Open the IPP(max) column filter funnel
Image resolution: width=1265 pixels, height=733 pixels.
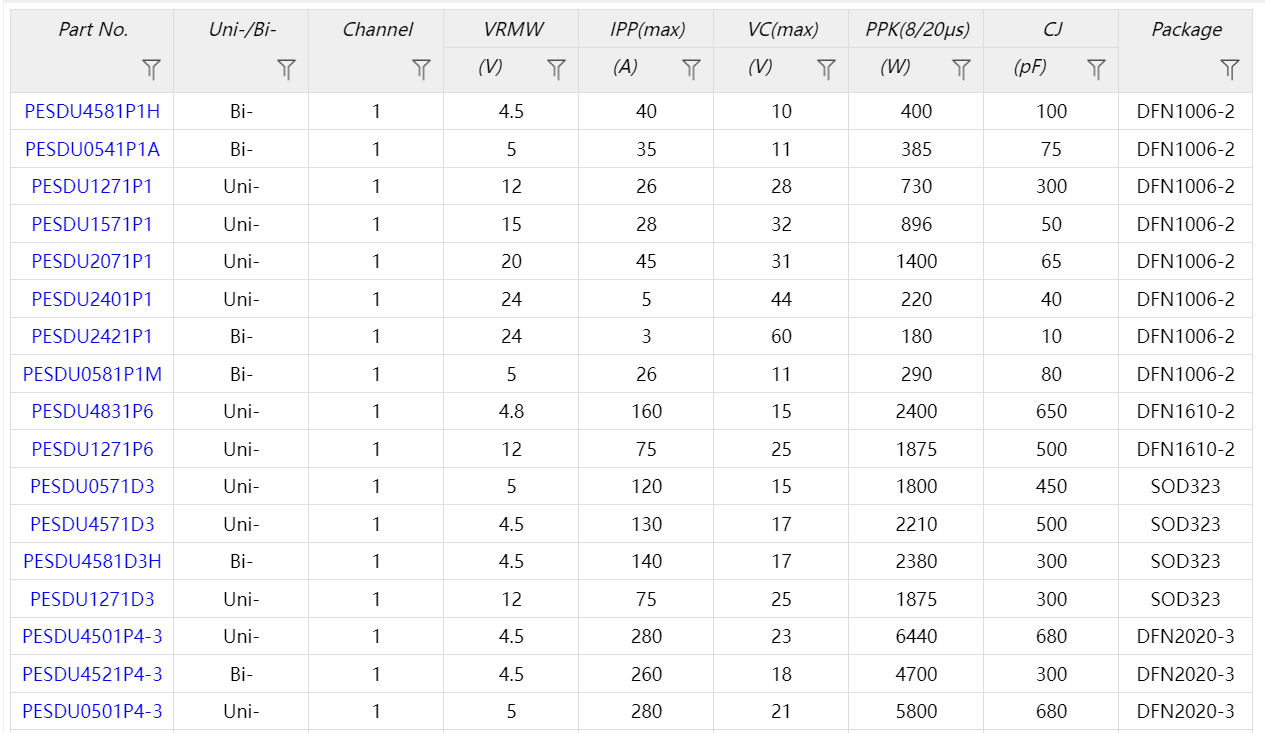(x=691, y=69)
